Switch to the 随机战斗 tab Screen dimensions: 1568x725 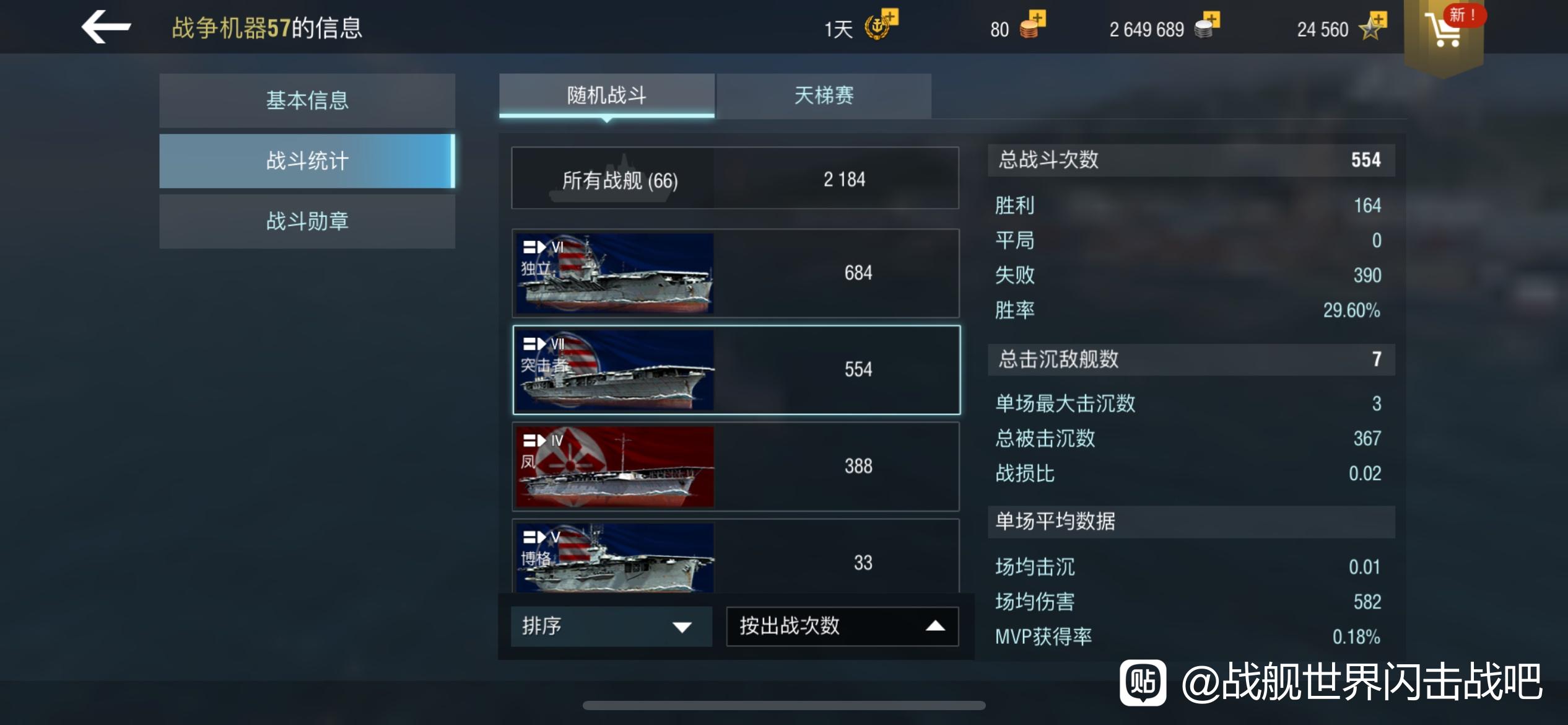coord(607,95)
